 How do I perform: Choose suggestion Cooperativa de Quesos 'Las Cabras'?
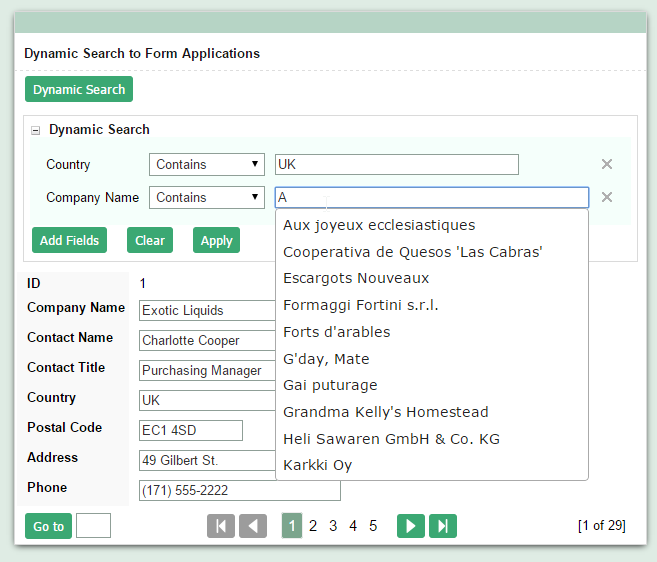(x=432, y=252)
